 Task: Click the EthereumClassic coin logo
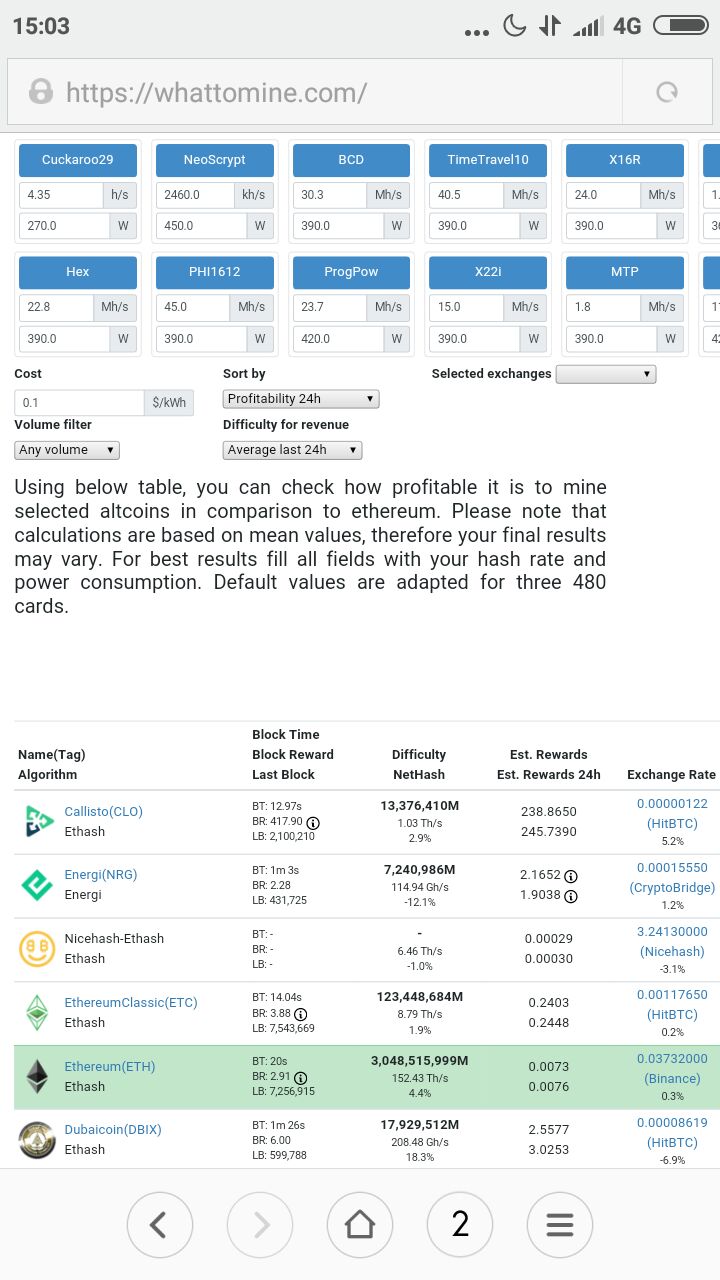pyautogui.click(x=37, y=1012)
